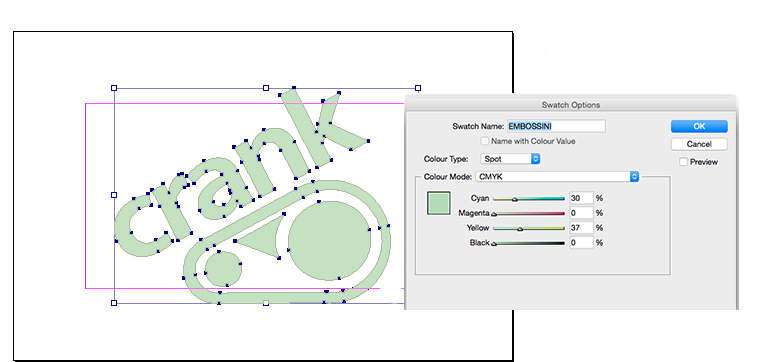This screenshot has height=362, width=774.
Task: Expand the Colour Mode CMYK dropdown
Action: coord(557,177)
